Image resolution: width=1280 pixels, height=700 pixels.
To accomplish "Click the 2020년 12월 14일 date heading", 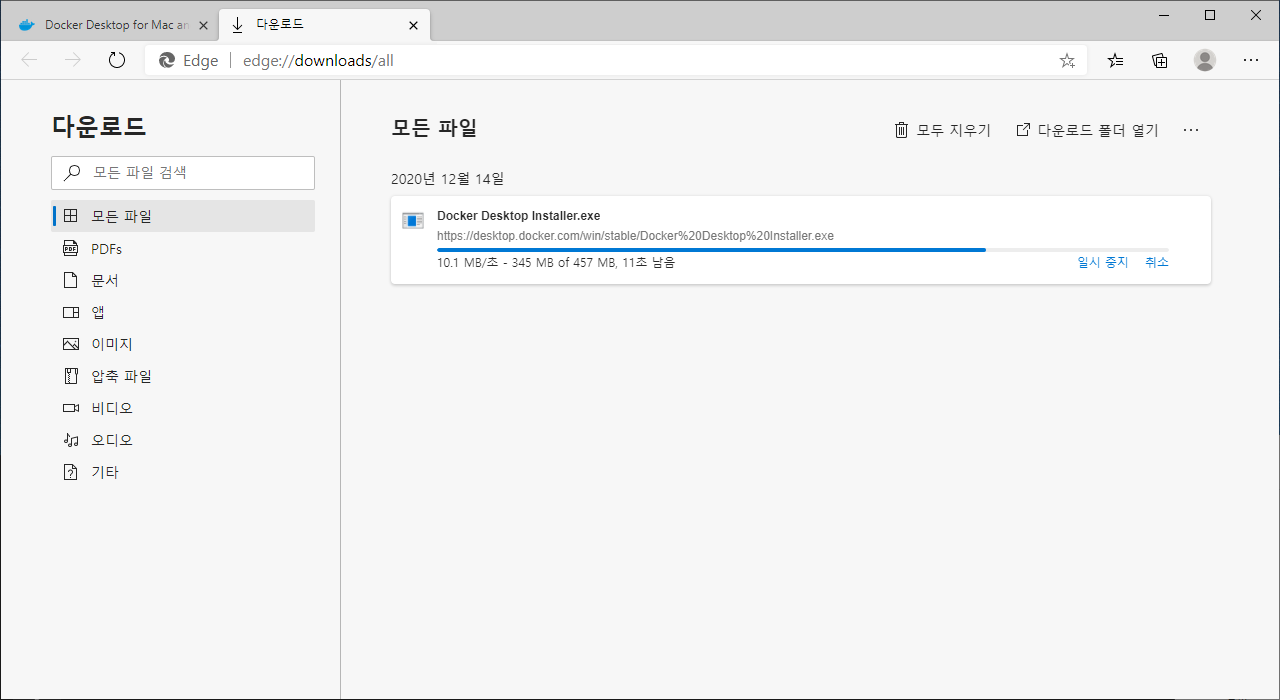I will pyautogui.click(x=447, y=179).
